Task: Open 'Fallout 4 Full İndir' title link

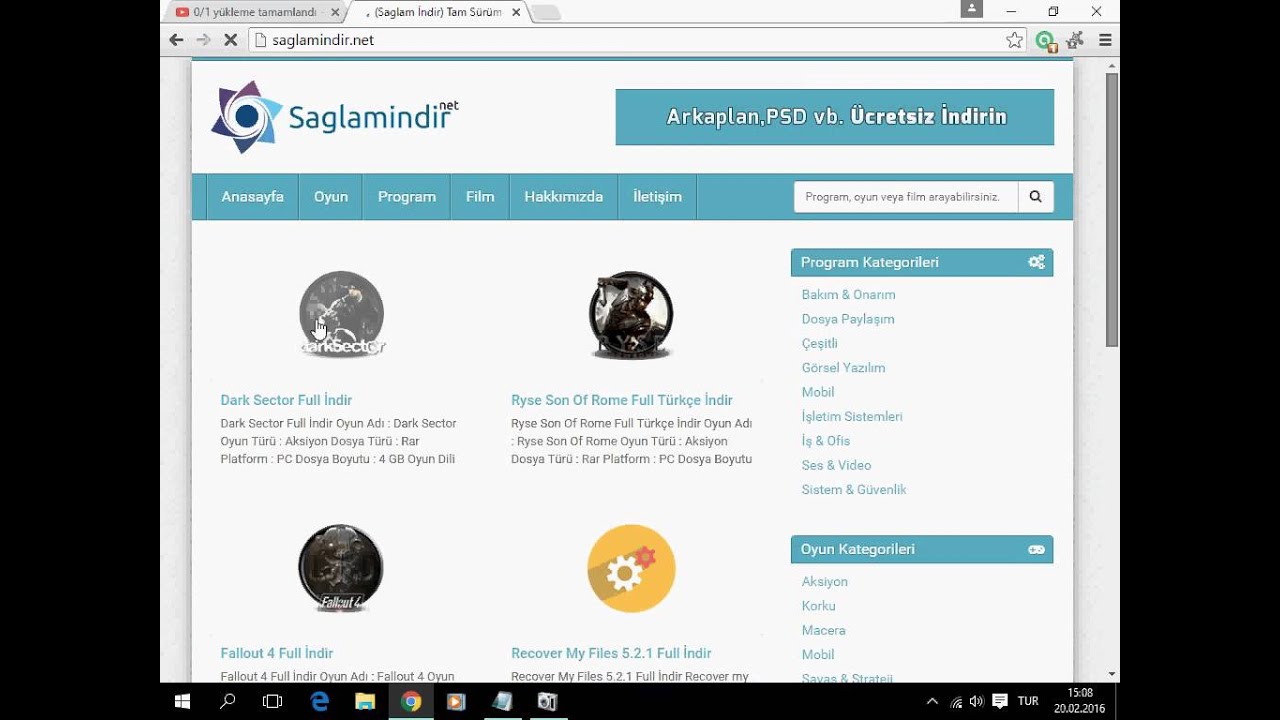Action: point(277,653)
